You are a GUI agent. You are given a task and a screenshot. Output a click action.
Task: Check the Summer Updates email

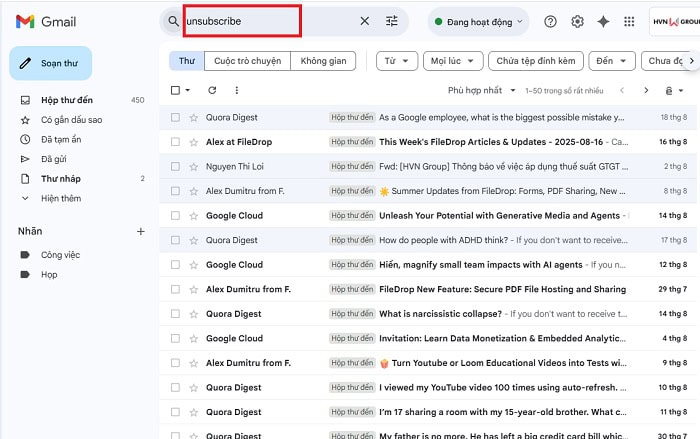(175, 191)
